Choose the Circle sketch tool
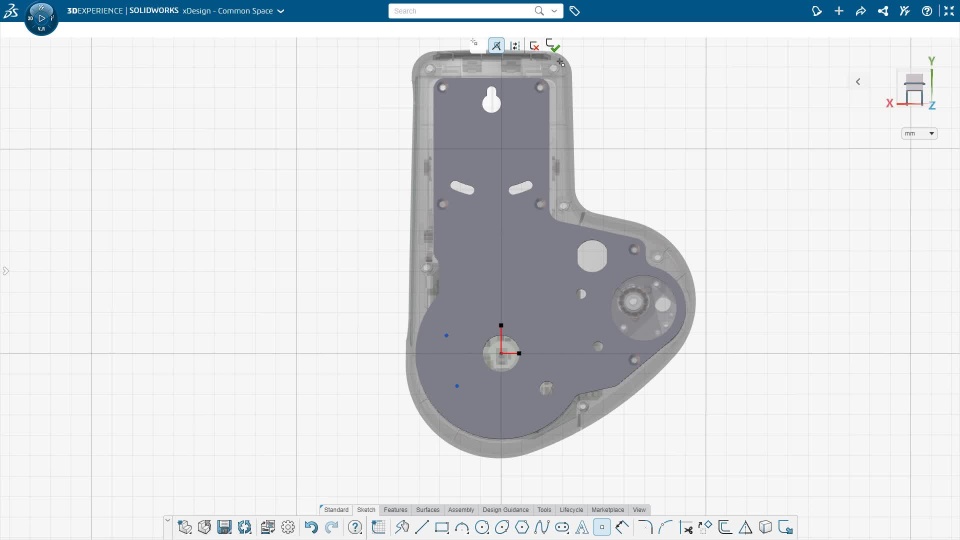 coord(482,527)
